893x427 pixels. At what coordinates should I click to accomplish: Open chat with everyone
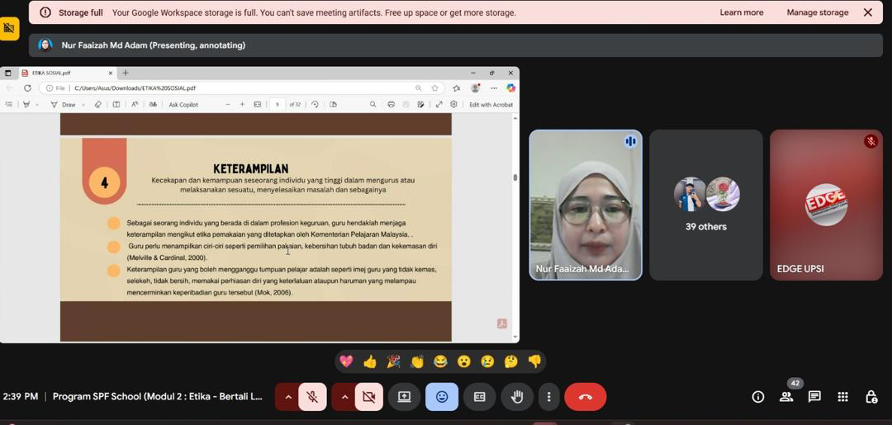(815, 397)
